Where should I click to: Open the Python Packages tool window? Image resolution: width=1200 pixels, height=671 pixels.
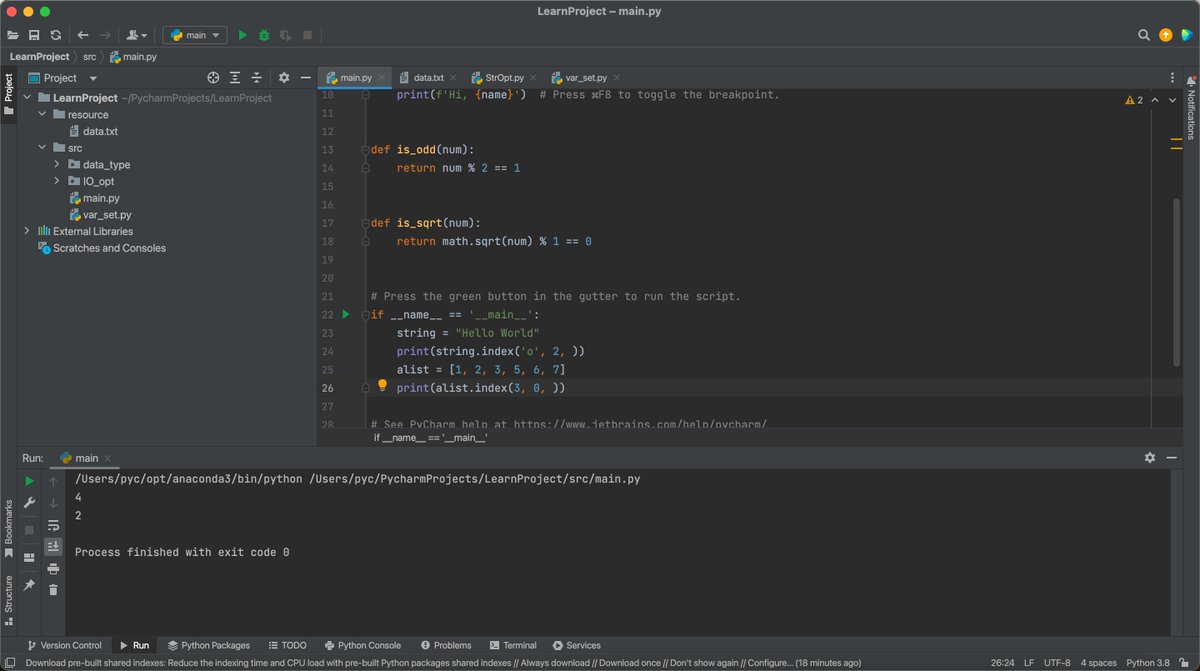(x=209, y=645)
